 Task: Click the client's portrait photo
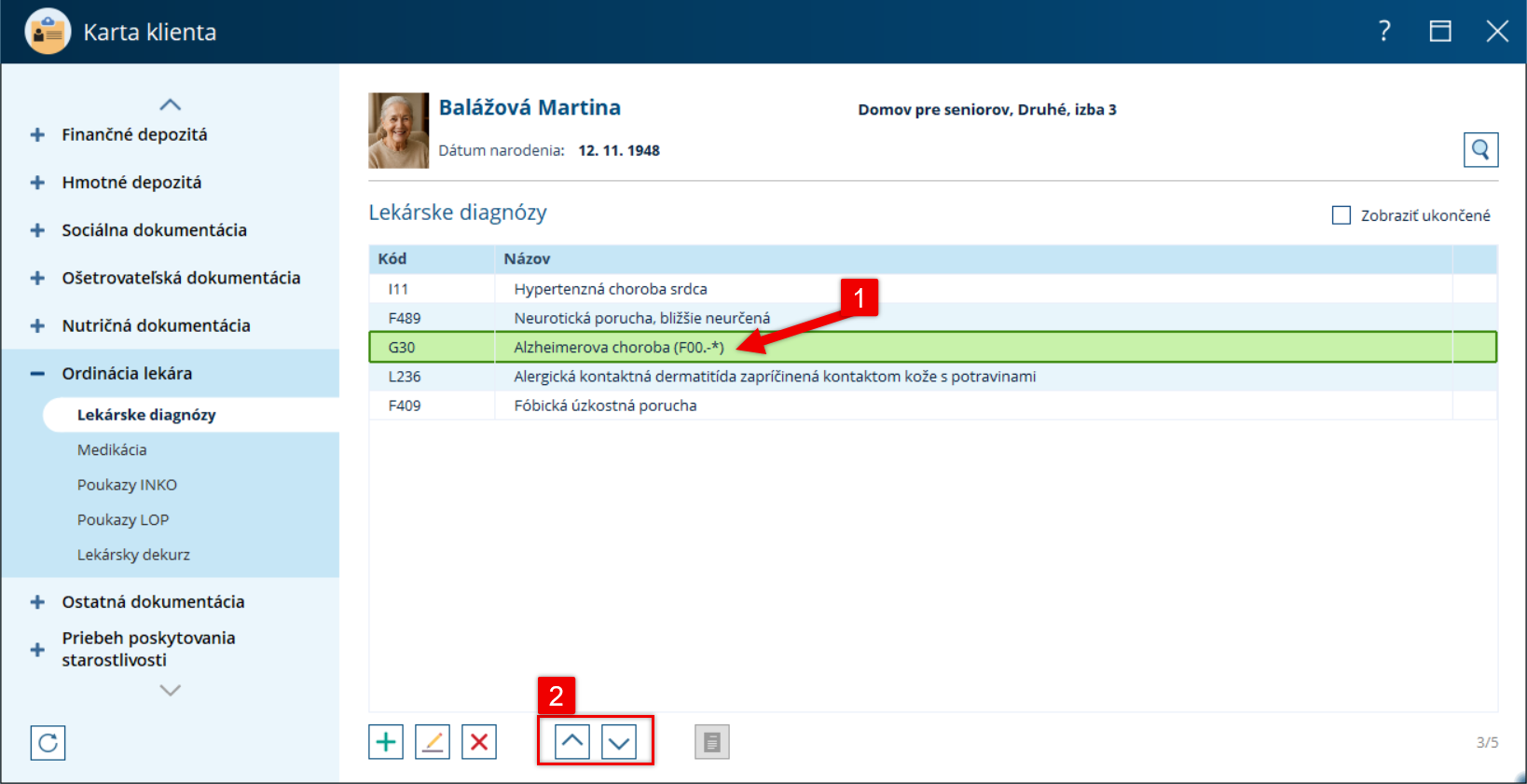[399, 131]
